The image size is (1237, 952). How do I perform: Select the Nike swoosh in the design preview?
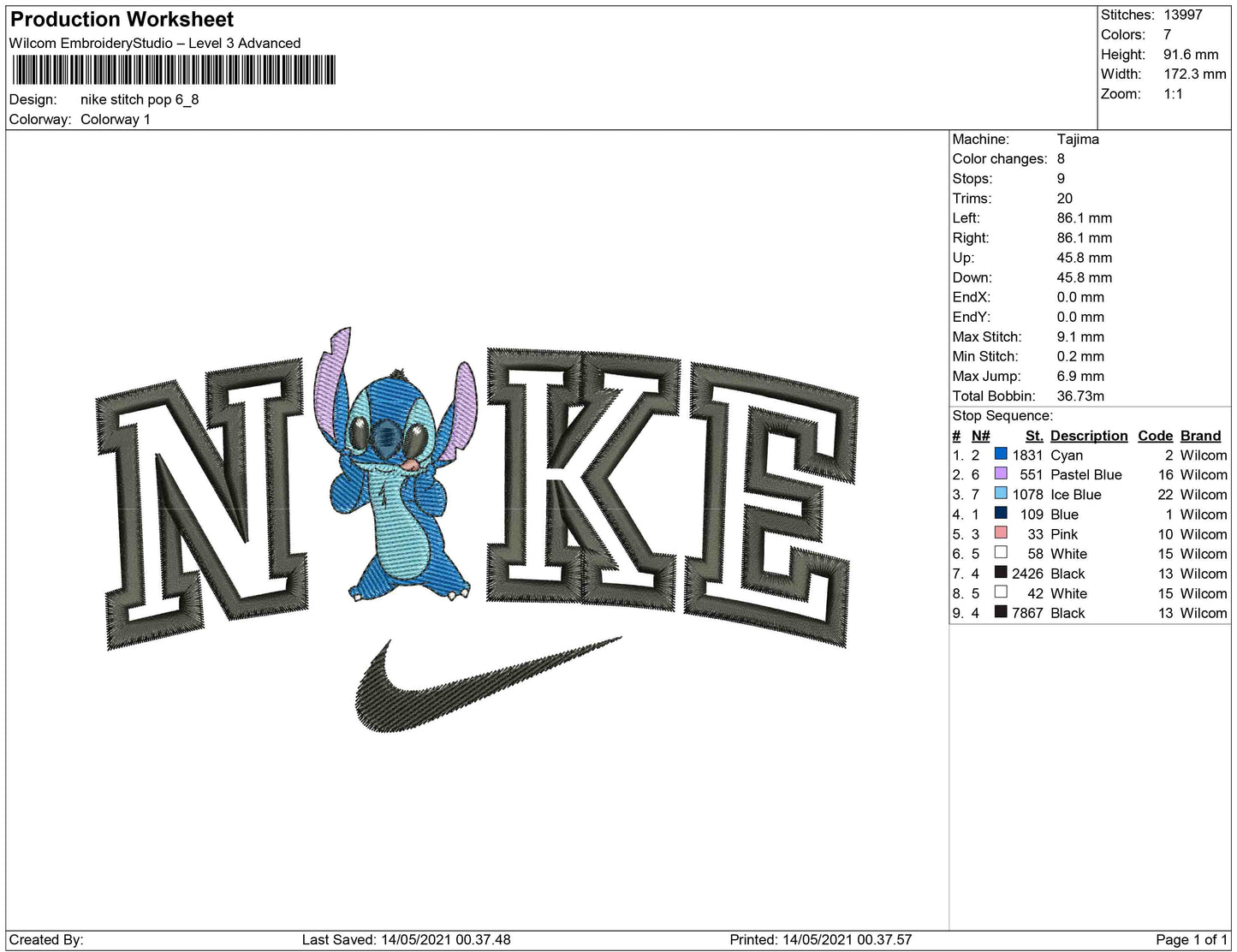tap(488, 685)
